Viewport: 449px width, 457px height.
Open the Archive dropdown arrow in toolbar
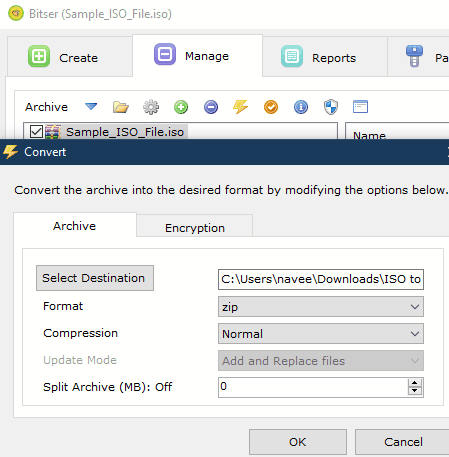[91, 107]
